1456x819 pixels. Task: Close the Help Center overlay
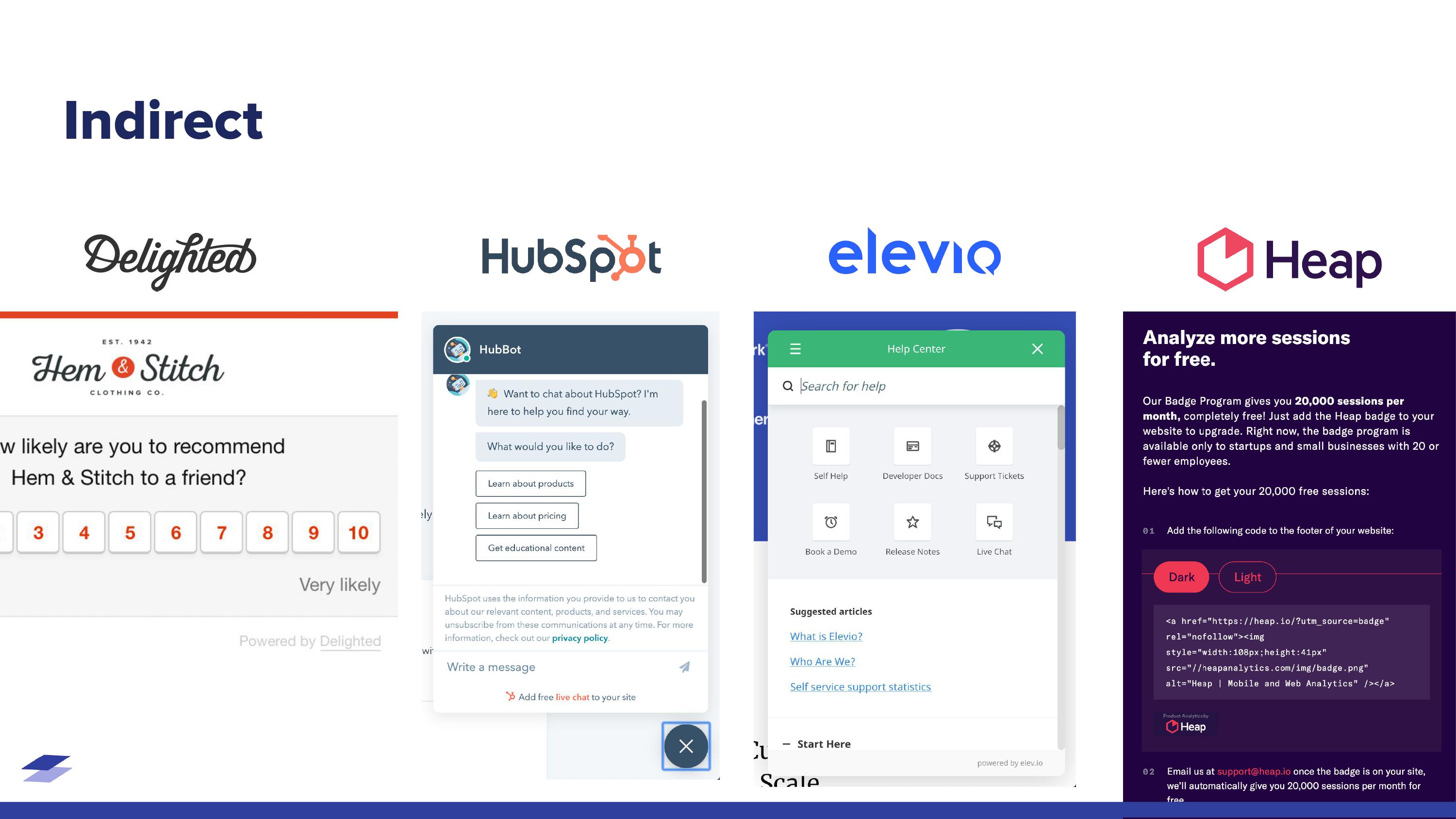(x=1038, y=348)
